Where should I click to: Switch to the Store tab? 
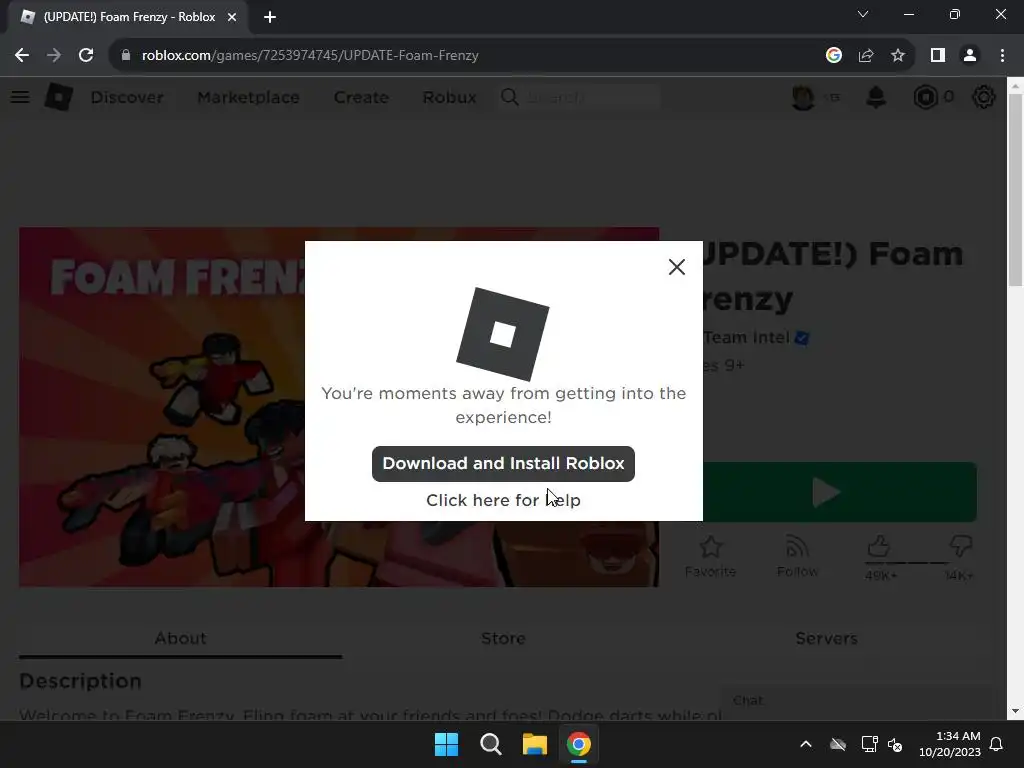pos(503,638)
